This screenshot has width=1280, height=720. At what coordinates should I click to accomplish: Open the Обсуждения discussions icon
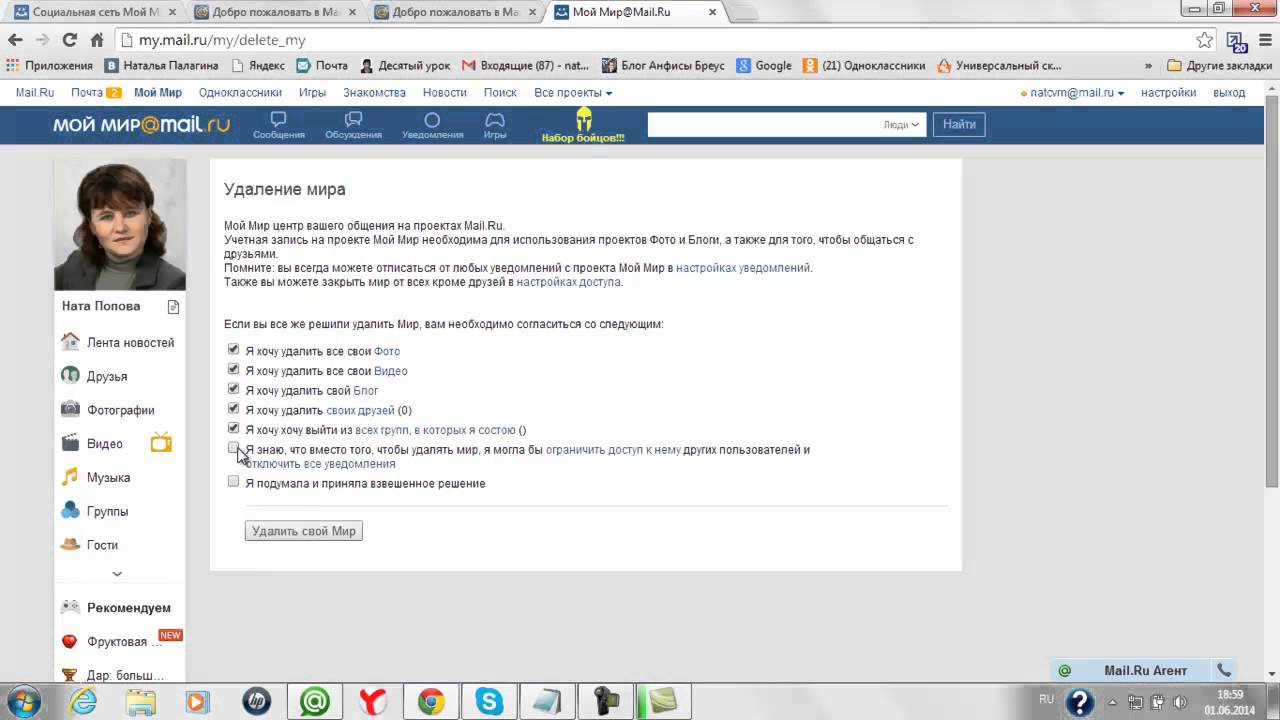point(353,125)
